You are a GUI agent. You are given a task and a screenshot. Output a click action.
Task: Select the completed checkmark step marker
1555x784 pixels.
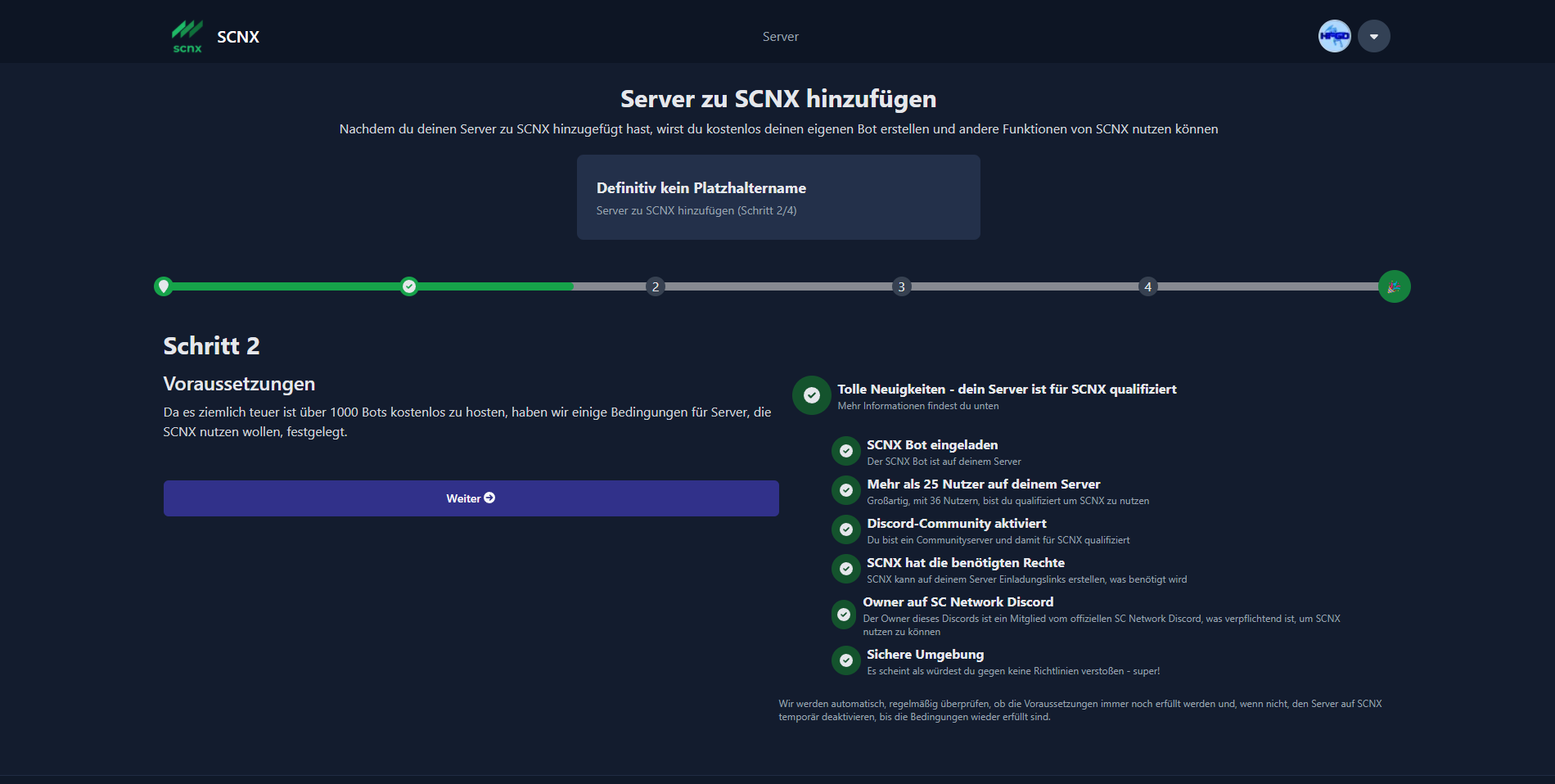pyautogui.click(x=409, y=286)
